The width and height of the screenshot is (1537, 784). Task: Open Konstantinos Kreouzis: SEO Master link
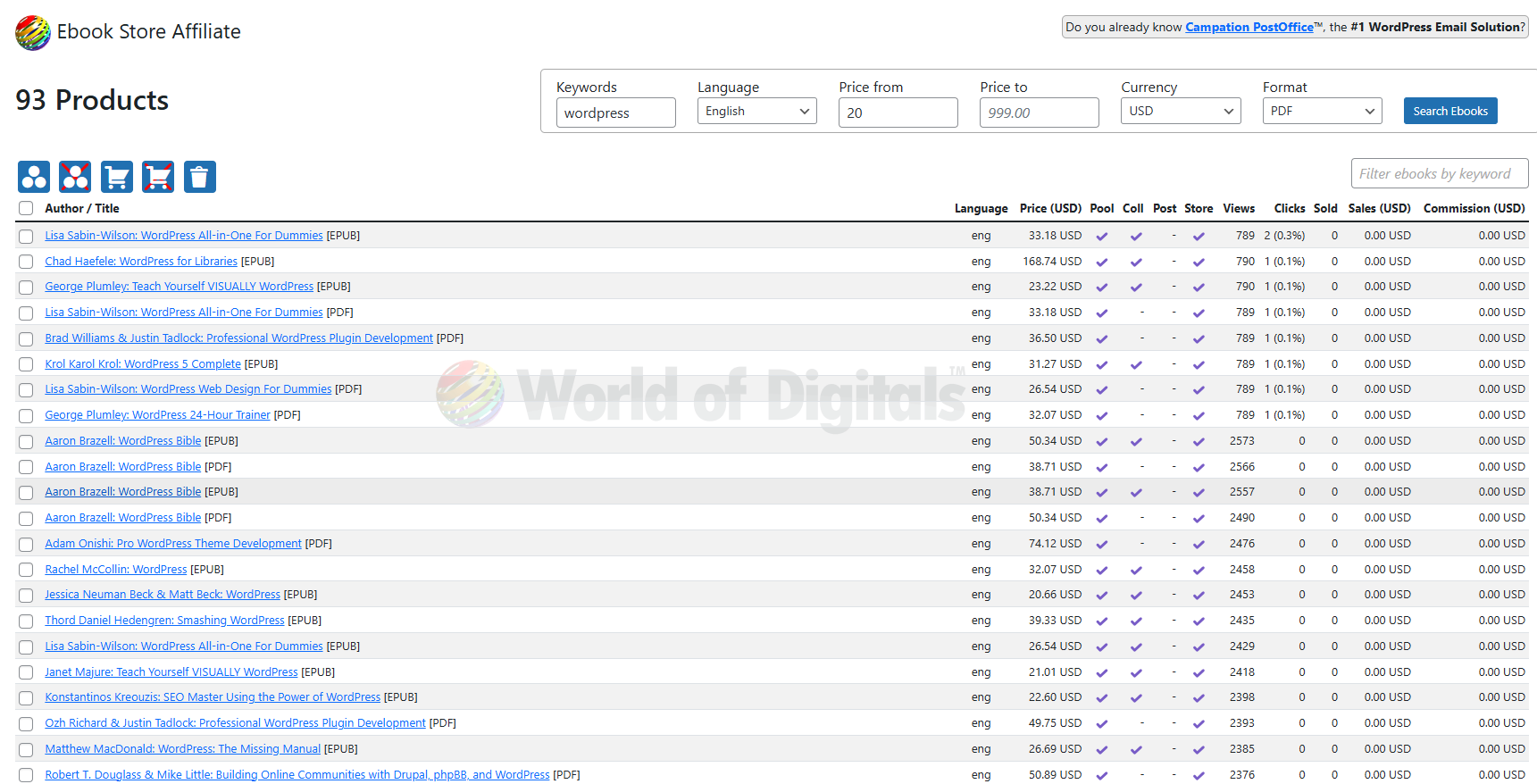213,697
